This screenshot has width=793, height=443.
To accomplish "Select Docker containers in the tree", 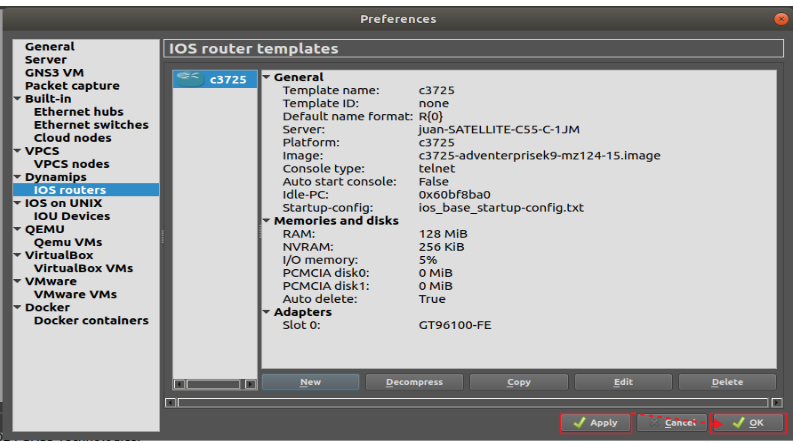I will point(91,321).
